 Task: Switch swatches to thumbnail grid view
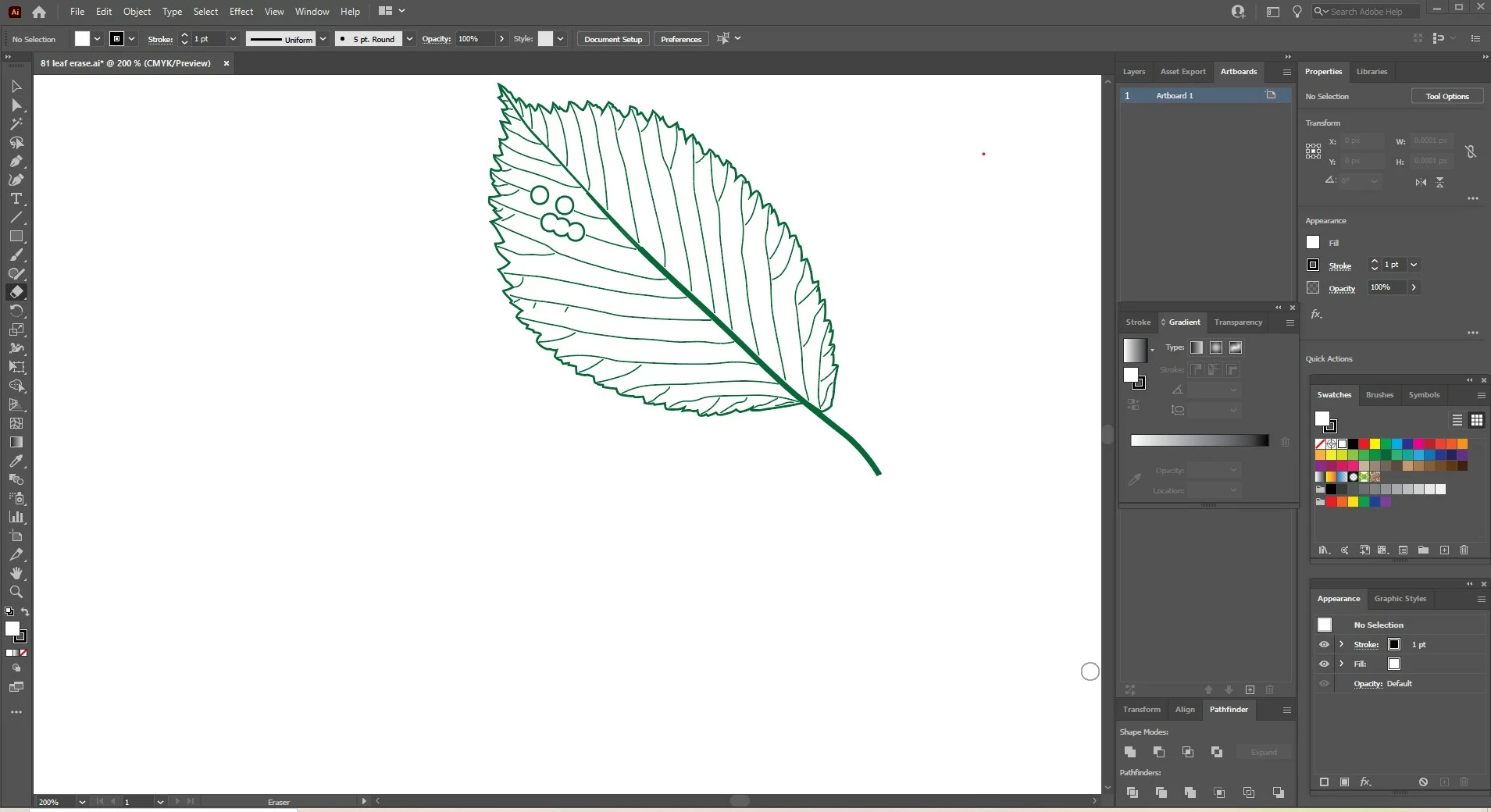pos(1476,420)
